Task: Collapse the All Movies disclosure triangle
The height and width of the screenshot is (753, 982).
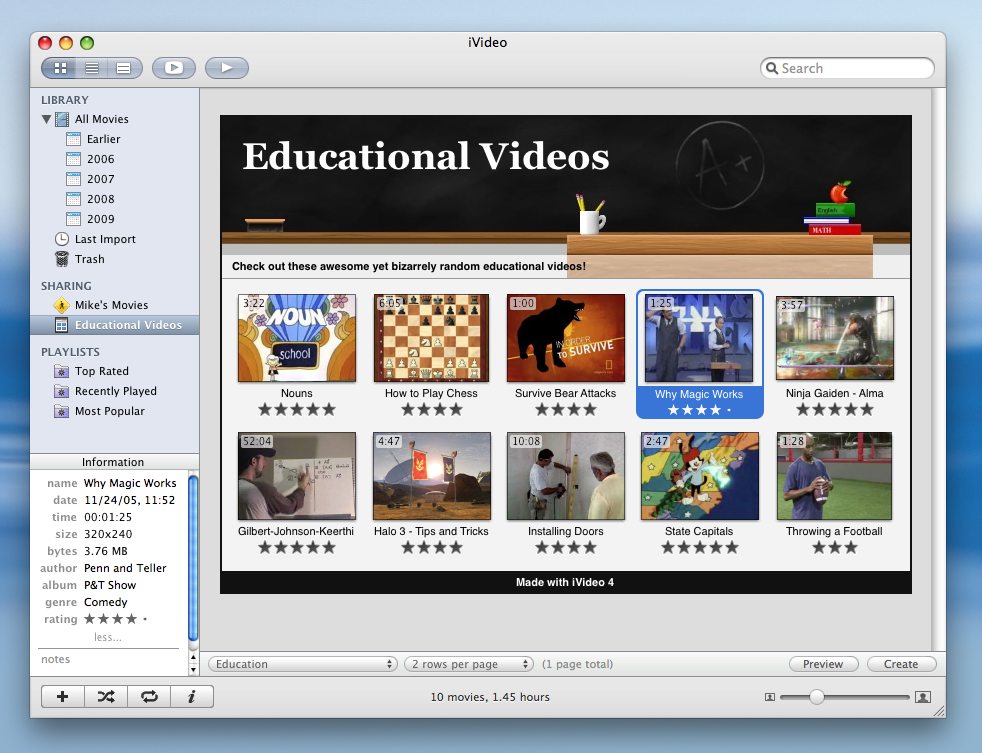Action: [x=46, y=118]
